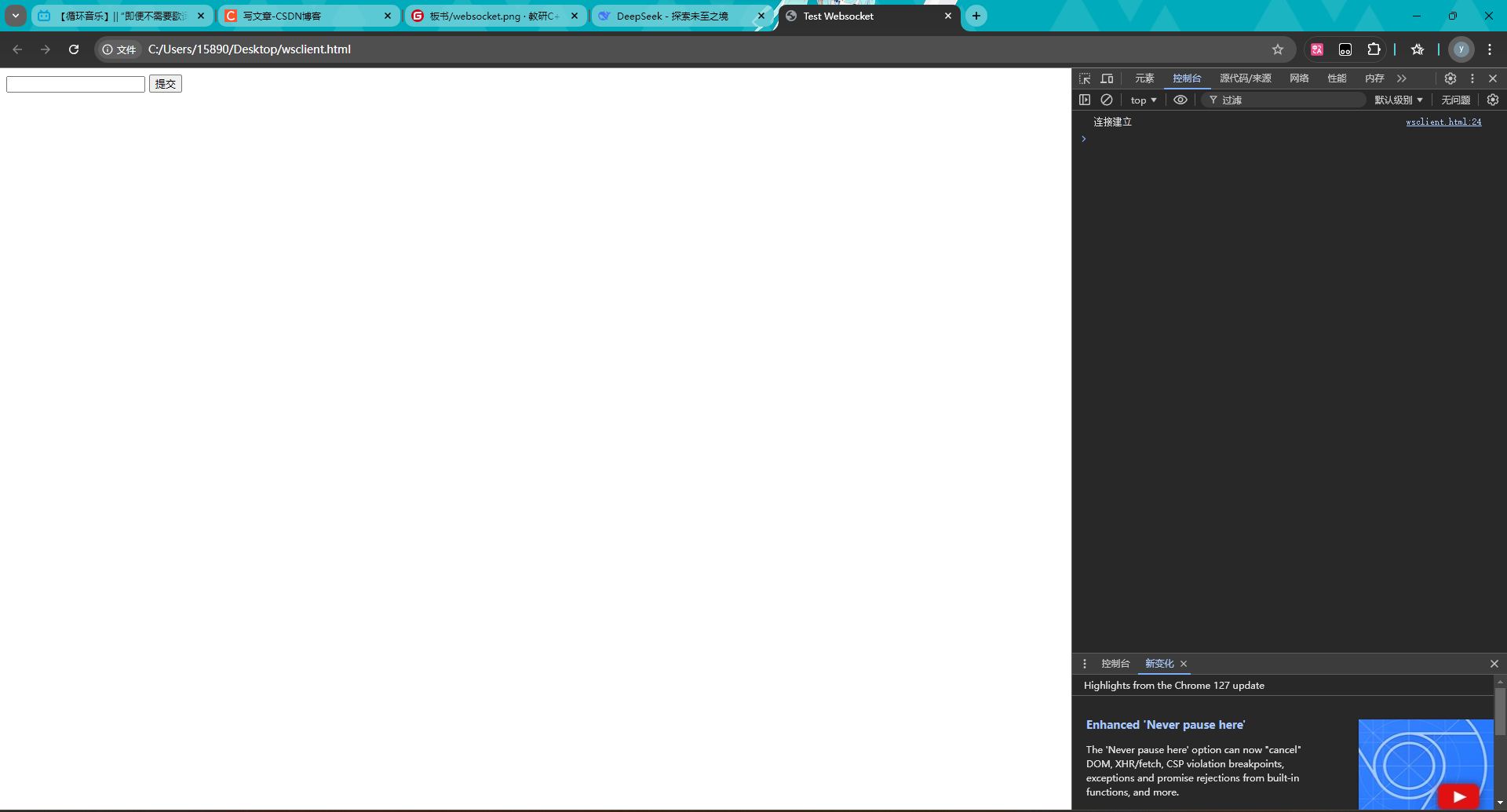The height and width of the screenshot is (812, 1507).
Task: Reload the current page
Action: point(74,49)
